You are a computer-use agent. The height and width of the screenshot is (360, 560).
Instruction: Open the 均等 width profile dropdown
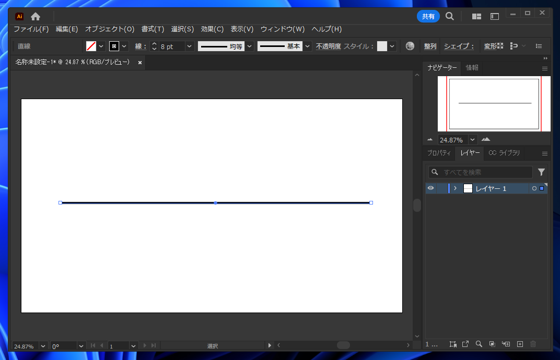[250, 46]
